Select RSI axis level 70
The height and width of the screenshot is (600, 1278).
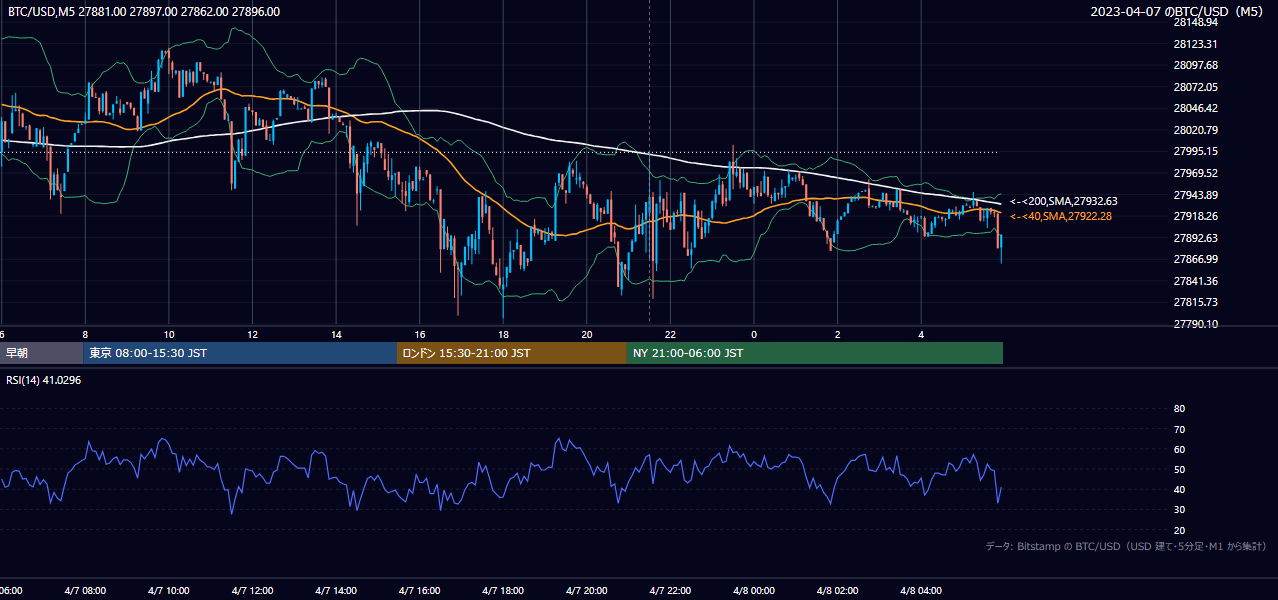click(x=1179, y=429)
